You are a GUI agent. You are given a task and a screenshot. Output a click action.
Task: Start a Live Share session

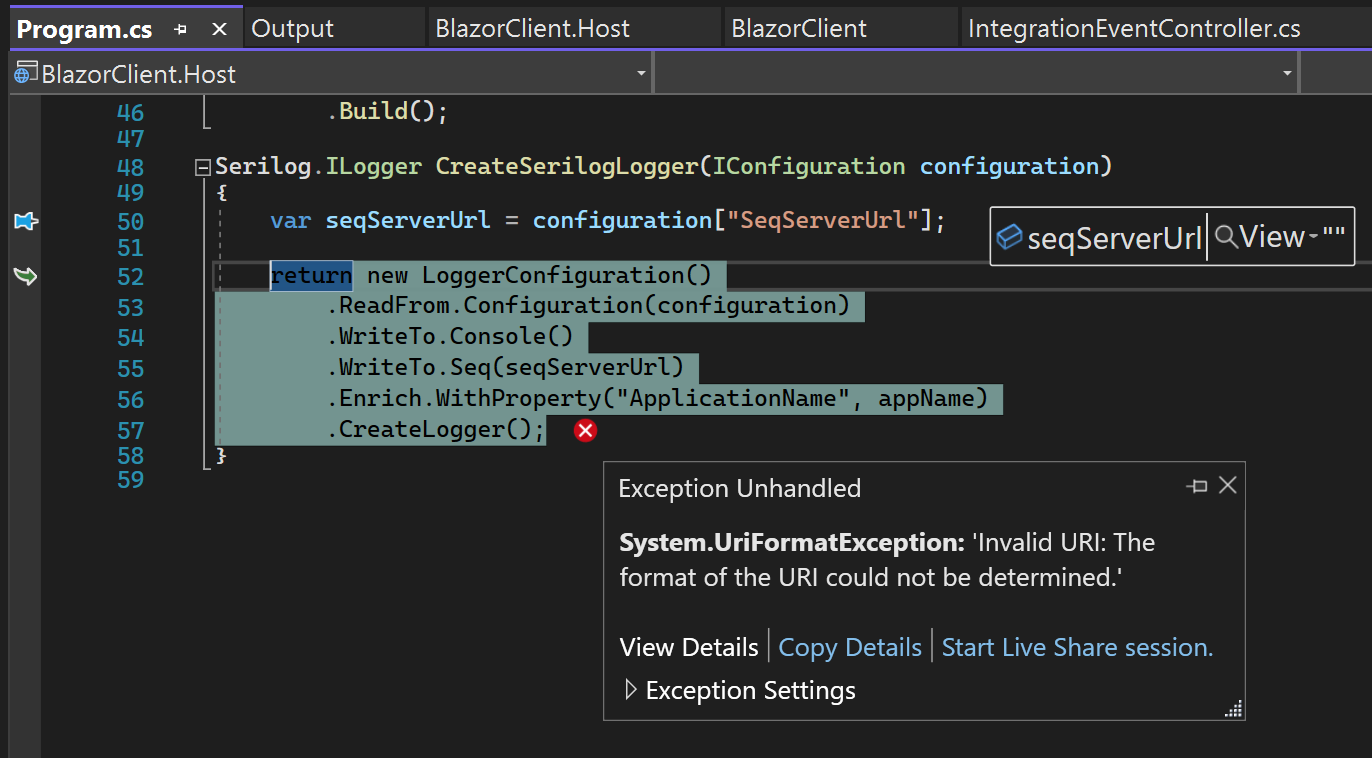click(1077, 647)
